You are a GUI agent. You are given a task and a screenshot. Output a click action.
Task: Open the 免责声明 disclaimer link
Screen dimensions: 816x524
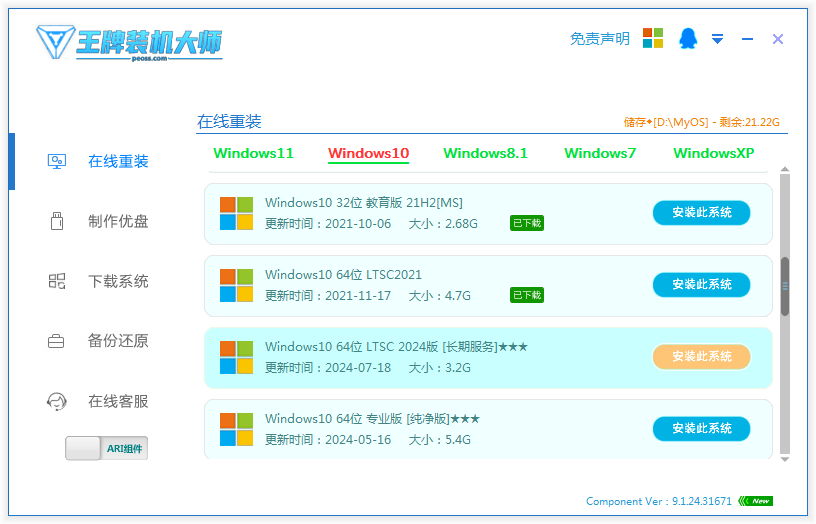(x=600, y=39)
